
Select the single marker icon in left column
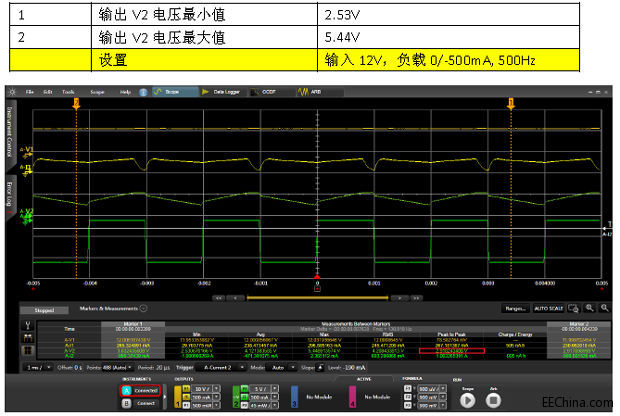(28, 326)
